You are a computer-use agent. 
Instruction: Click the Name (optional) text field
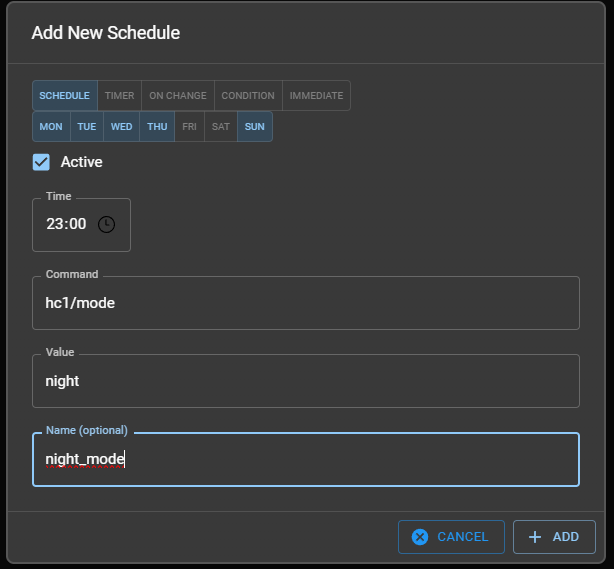[305, 460]
